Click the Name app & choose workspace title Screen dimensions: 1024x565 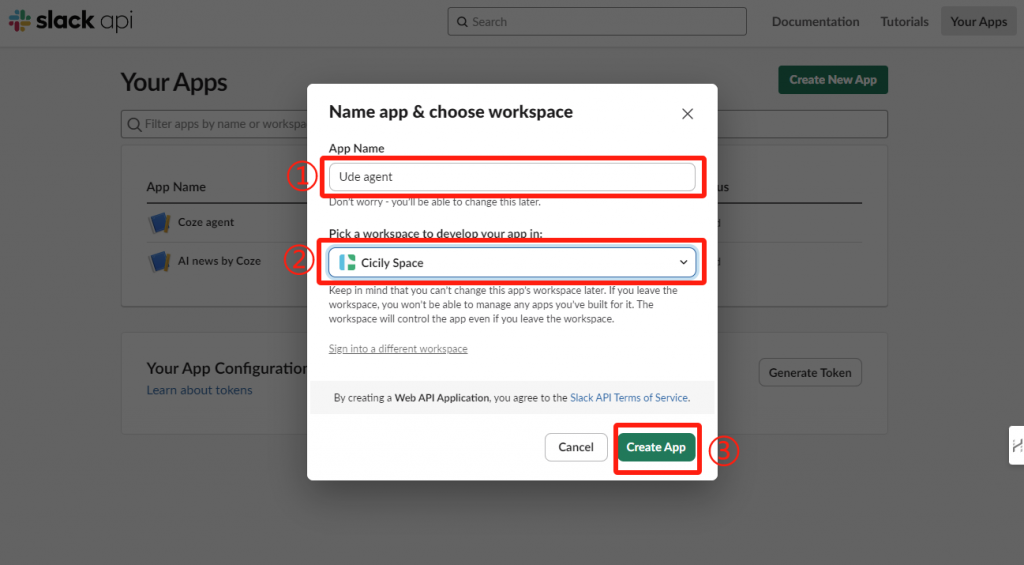(451, 112)
